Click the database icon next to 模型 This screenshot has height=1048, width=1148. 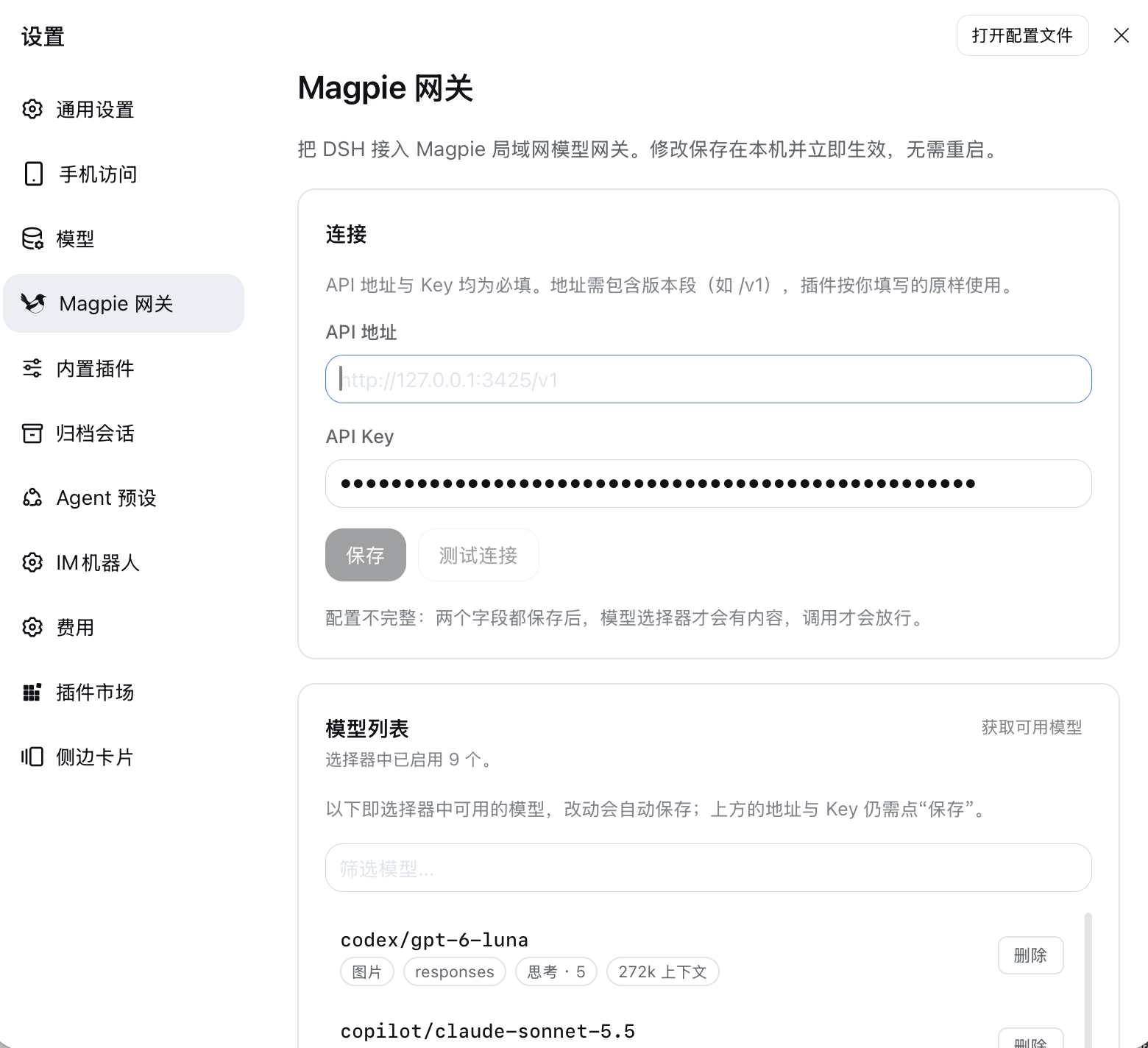pos(32,238)
